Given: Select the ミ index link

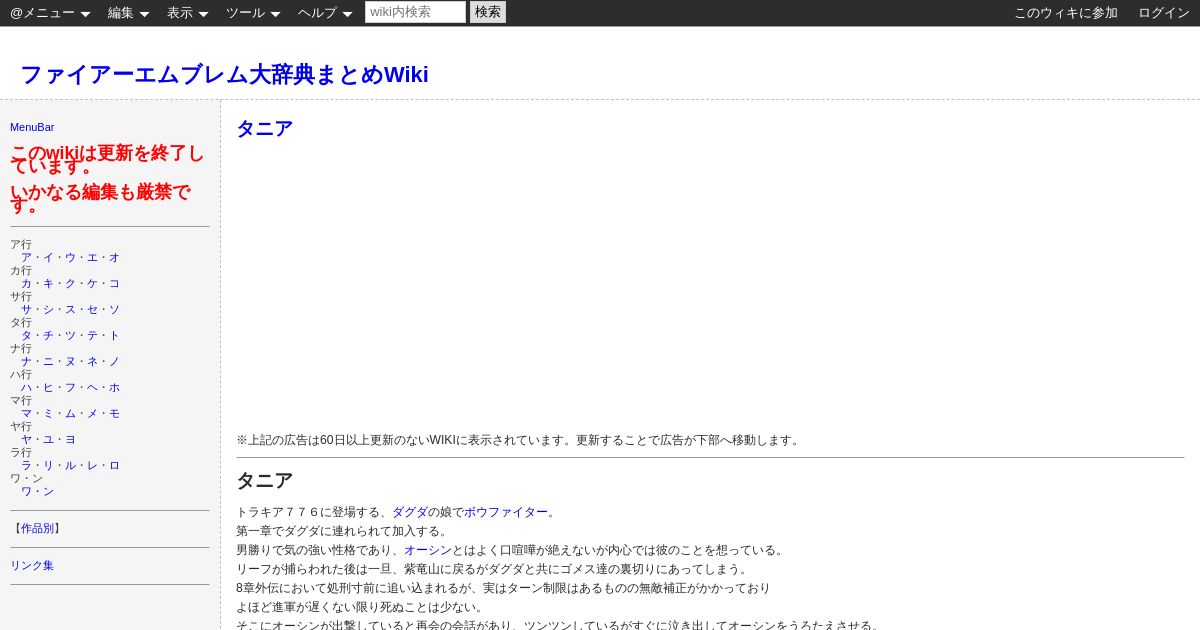Looking at the screenshot, I should [48, 414].
